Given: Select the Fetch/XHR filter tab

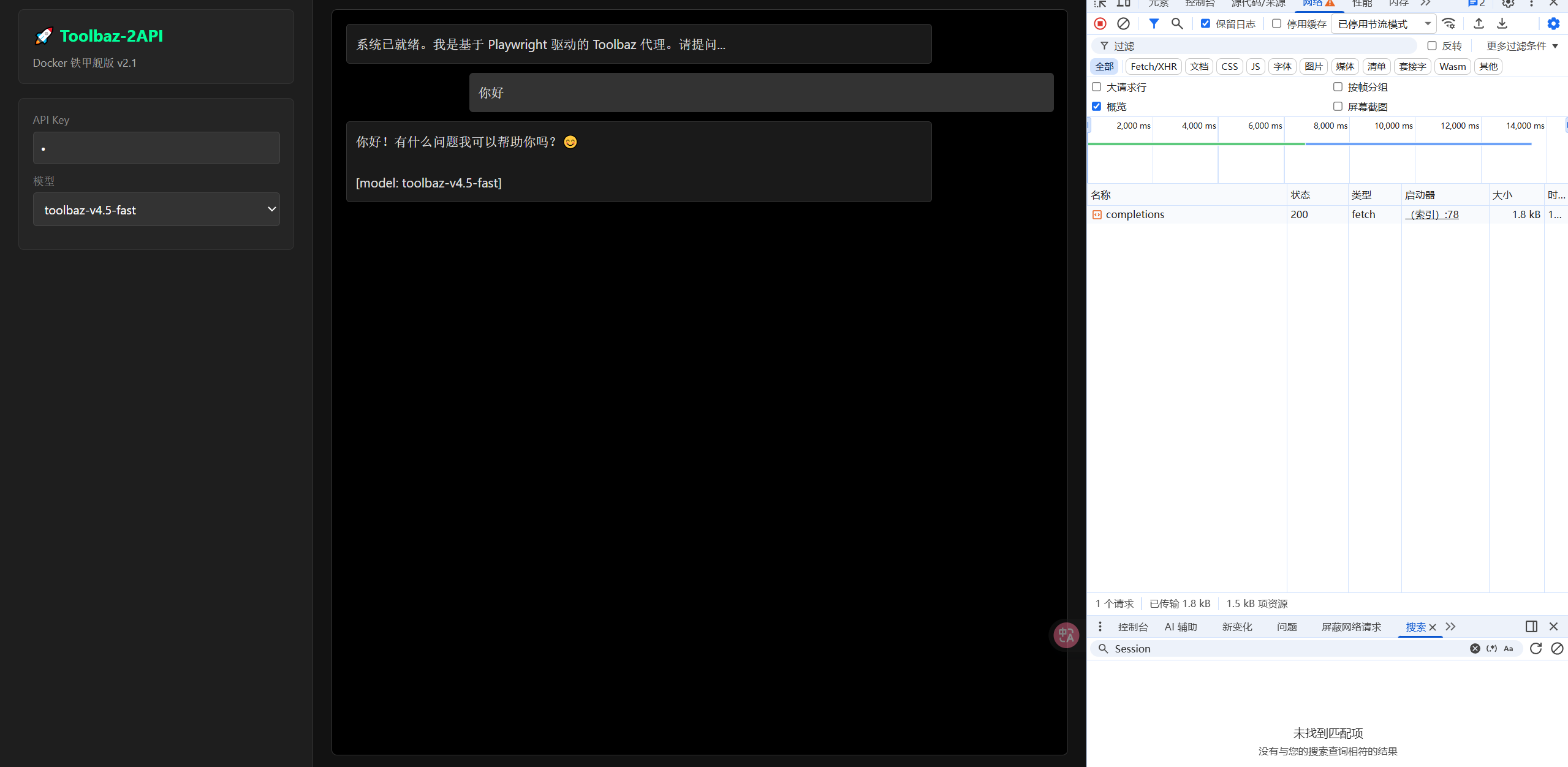Looking at the screenshot, I should pyautogui.click(x=1153, y=67).
